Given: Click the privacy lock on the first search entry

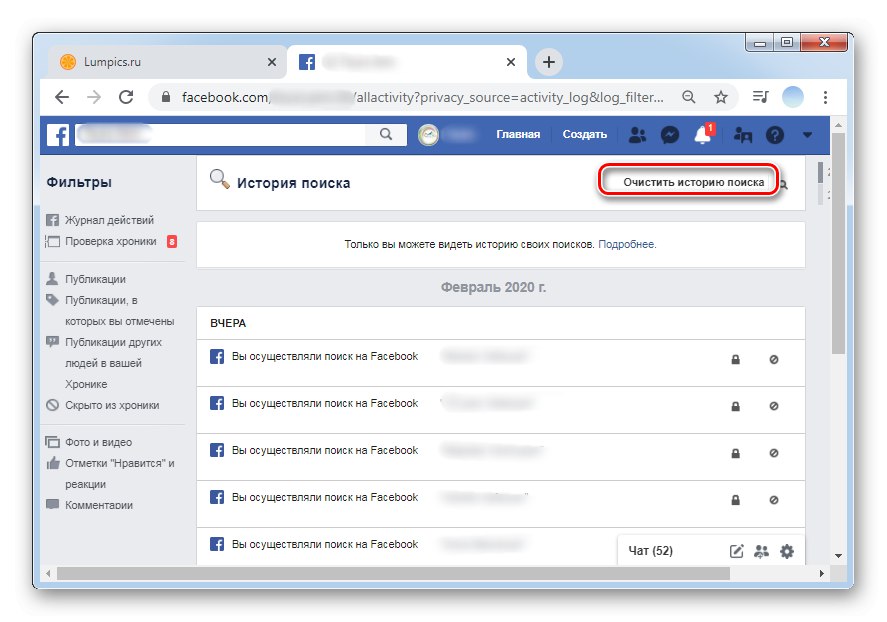Looking at the screenshot, I should coord(735,359).
